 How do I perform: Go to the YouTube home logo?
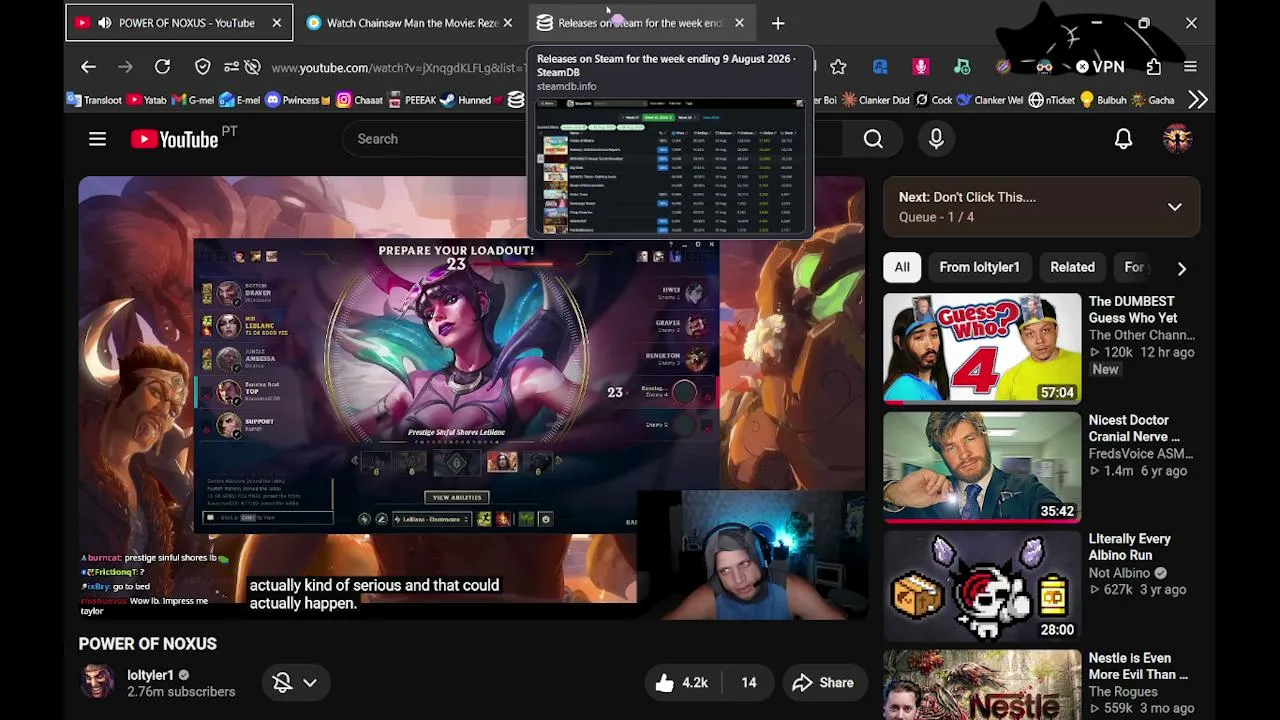pyautogui.click(x=174, y=139)
